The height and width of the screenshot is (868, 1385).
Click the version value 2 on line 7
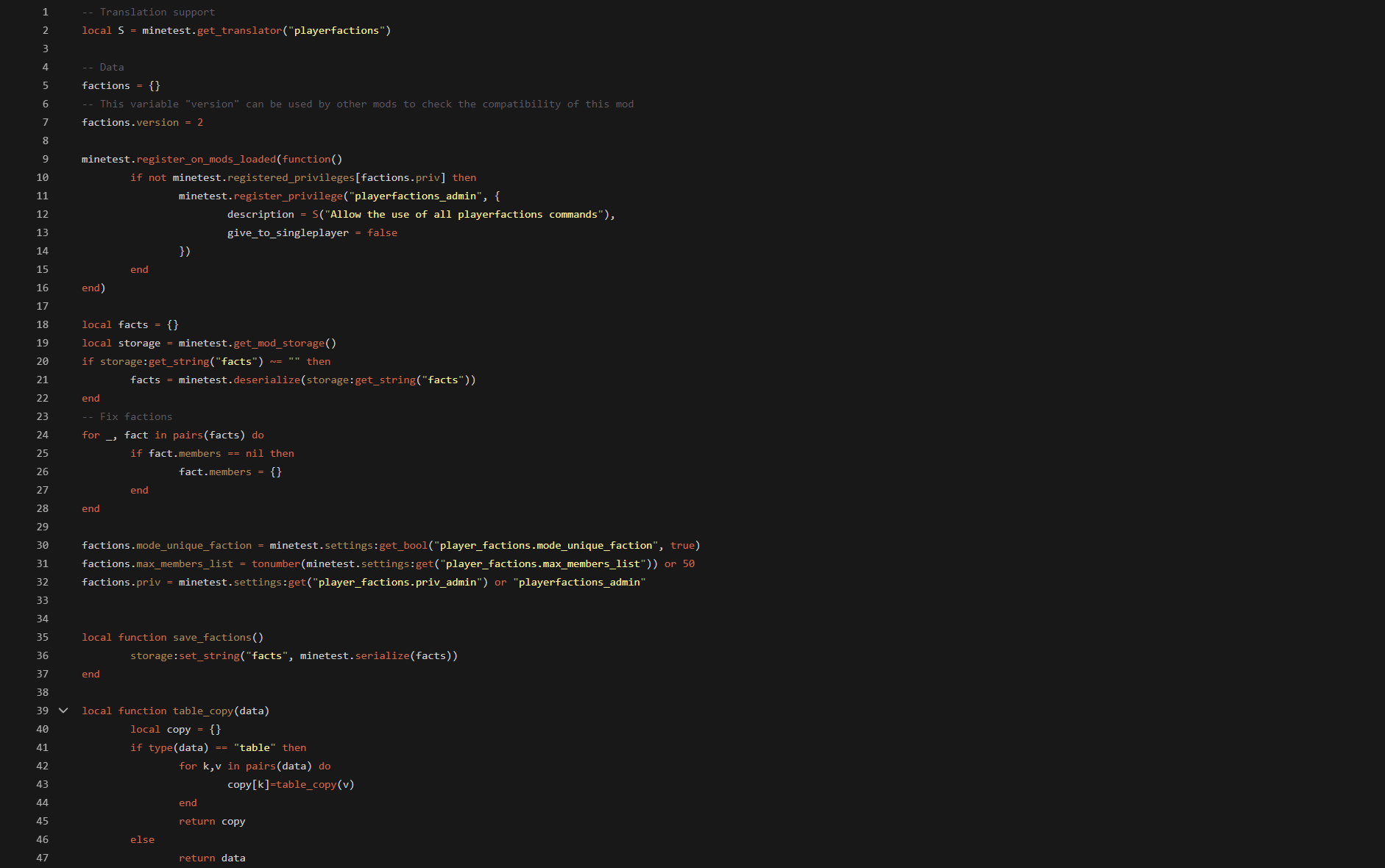click(200, 122)
